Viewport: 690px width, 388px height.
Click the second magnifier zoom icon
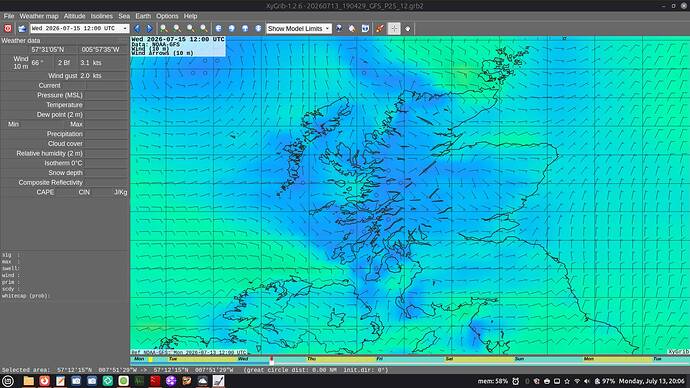pyautogui.click(x=177, y=28)
